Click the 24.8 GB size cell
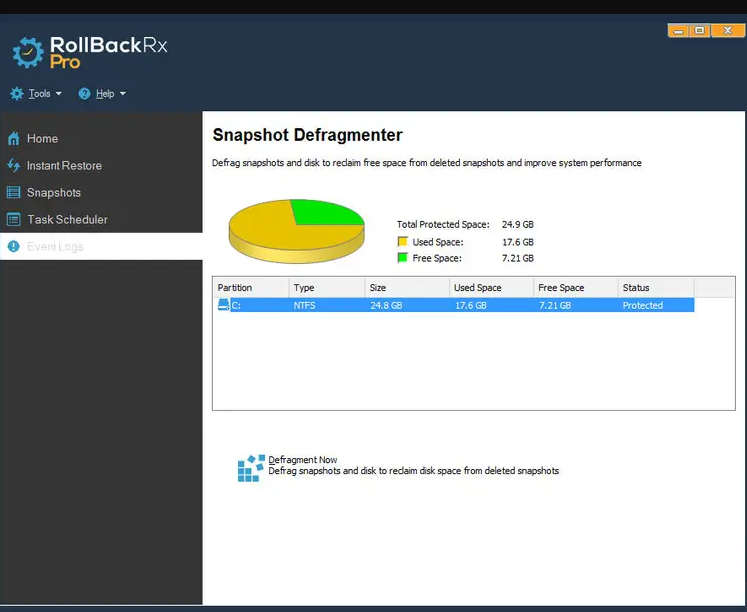Screen dimensions: 747x612 386,305
